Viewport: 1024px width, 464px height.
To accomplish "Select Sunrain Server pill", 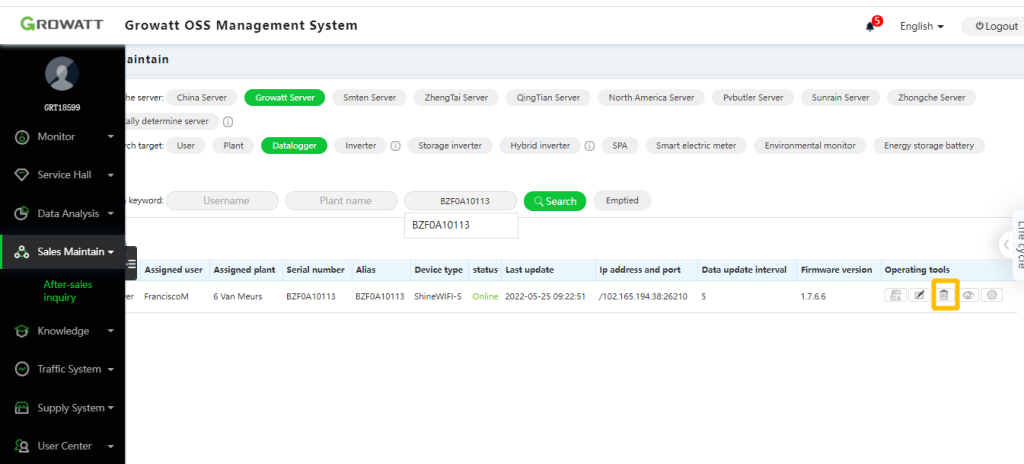I will (x=840, y=97).
